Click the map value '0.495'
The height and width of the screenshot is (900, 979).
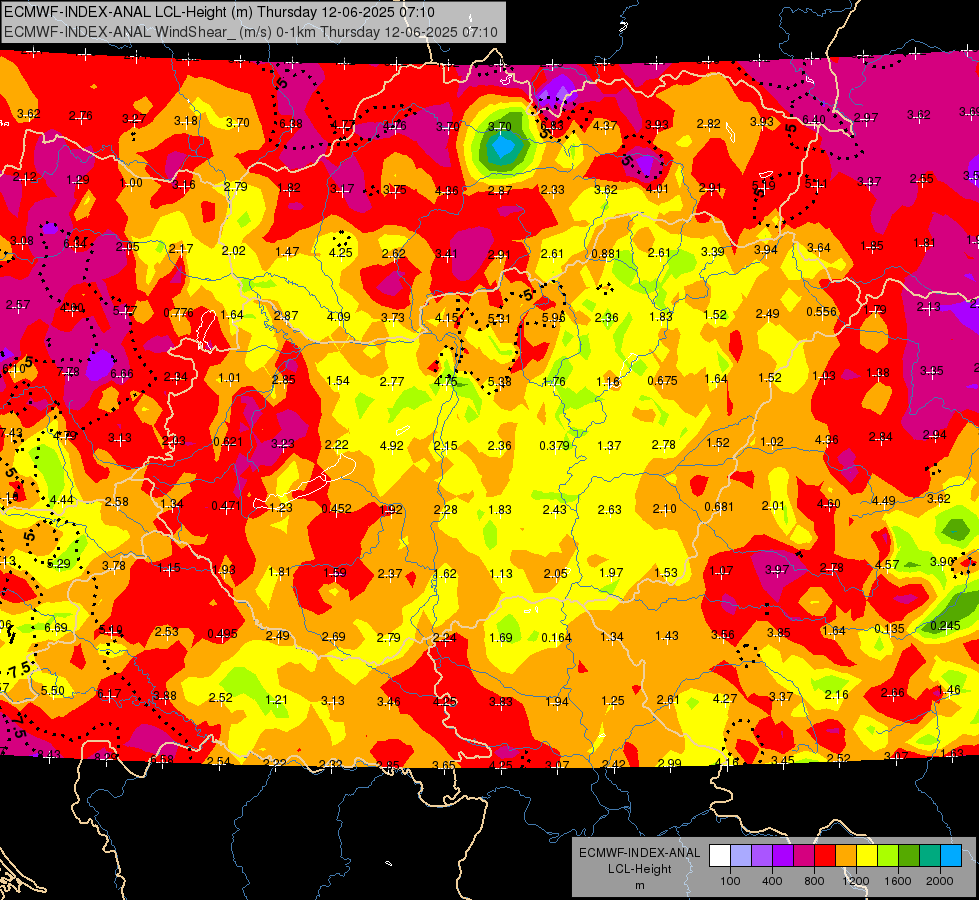coord(222,634)
